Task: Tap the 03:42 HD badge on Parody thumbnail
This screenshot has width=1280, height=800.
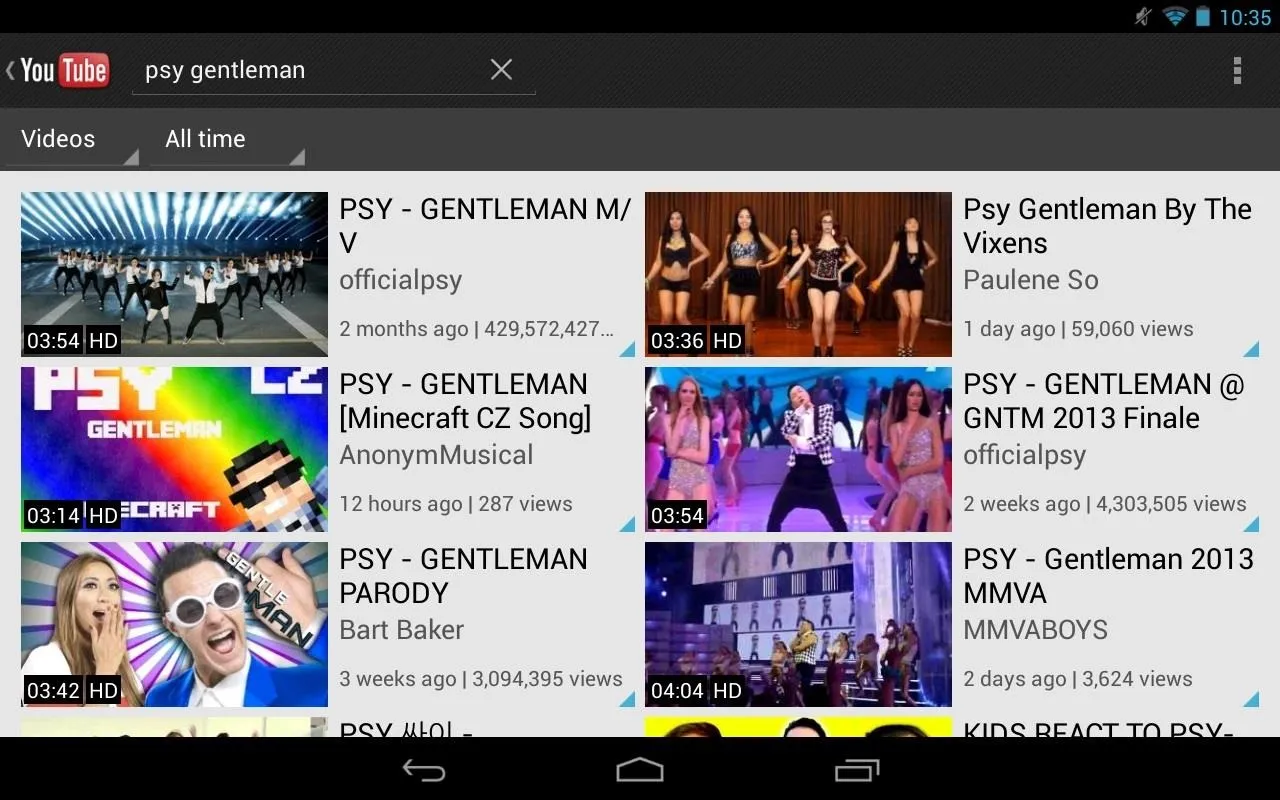Action: [73, 691]
